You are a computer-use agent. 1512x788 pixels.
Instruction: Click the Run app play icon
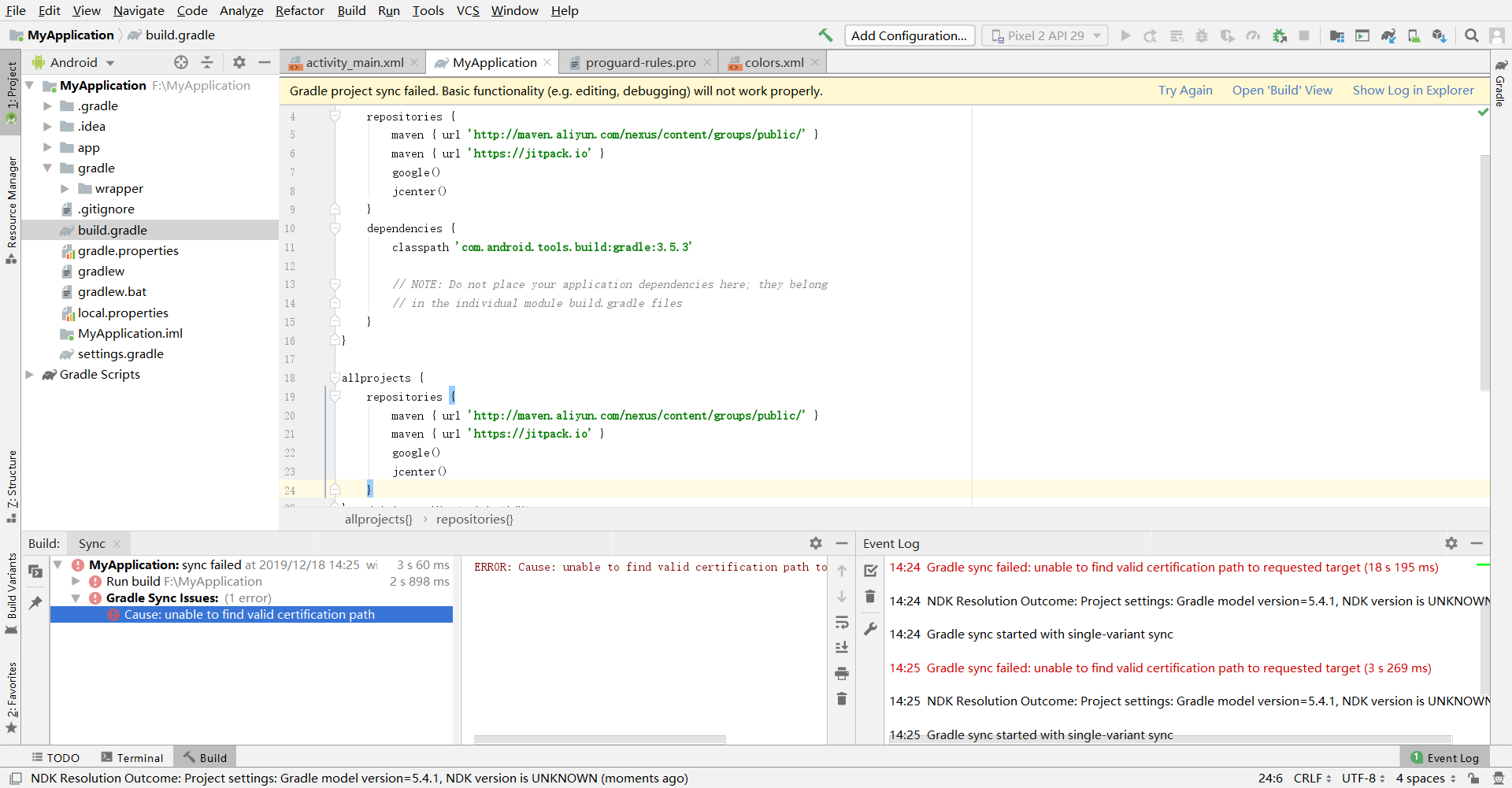pyautogui.click(x=1125, y=35)
